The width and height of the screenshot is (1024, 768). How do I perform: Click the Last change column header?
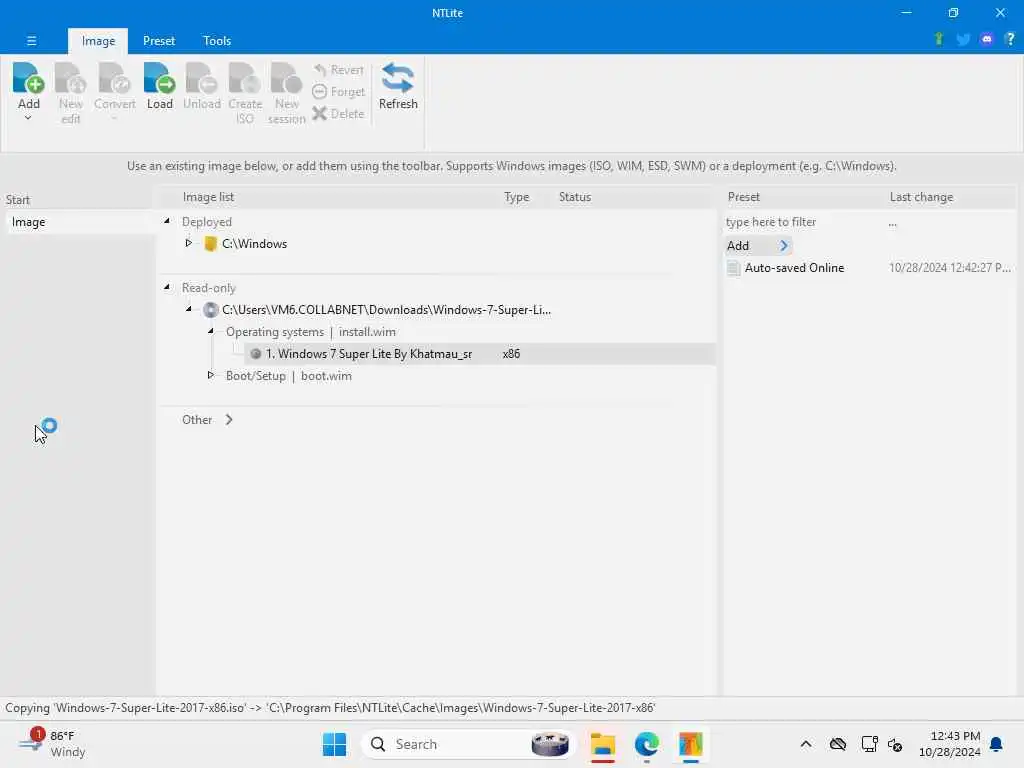point(921,197)
